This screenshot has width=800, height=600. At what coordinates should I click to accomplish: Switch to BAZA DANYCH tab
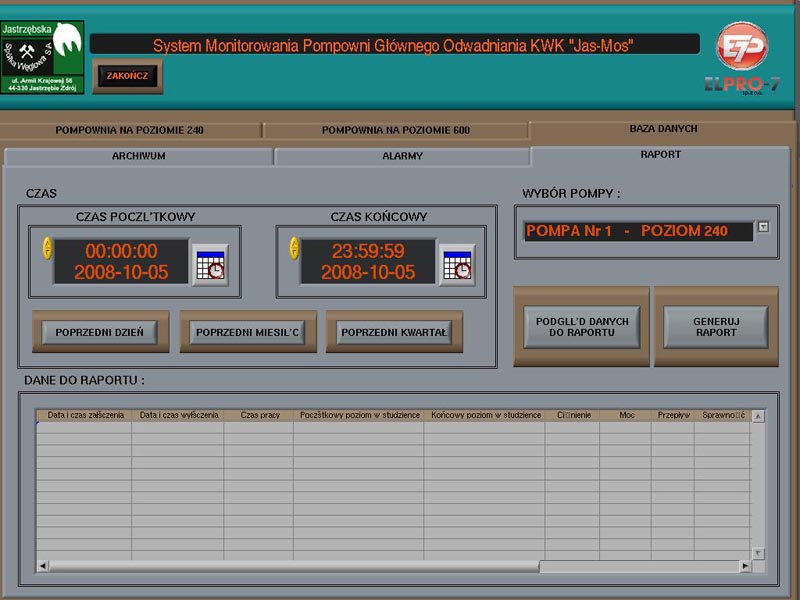point(663,129)
